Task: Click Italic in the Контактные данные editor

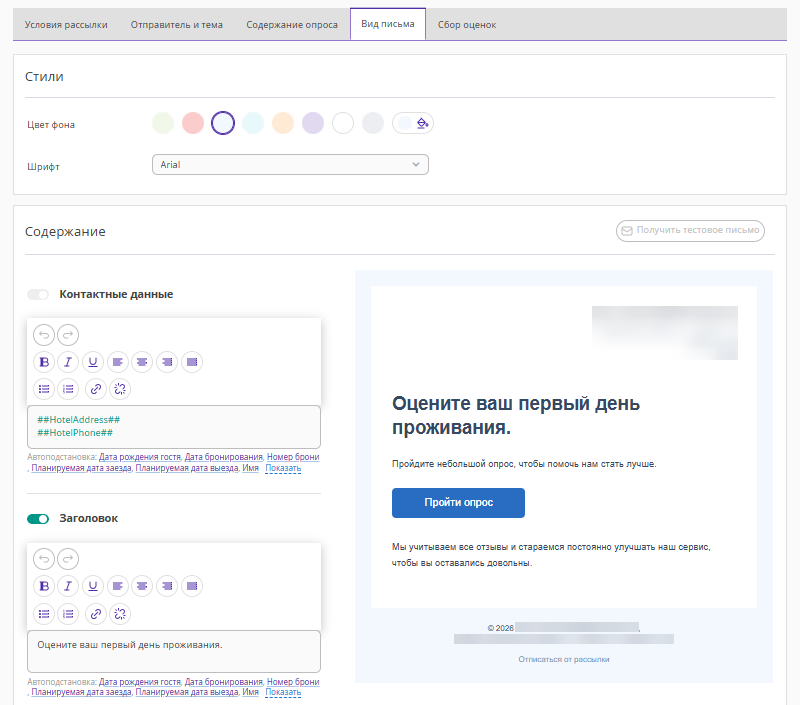Action: (68, 362)
